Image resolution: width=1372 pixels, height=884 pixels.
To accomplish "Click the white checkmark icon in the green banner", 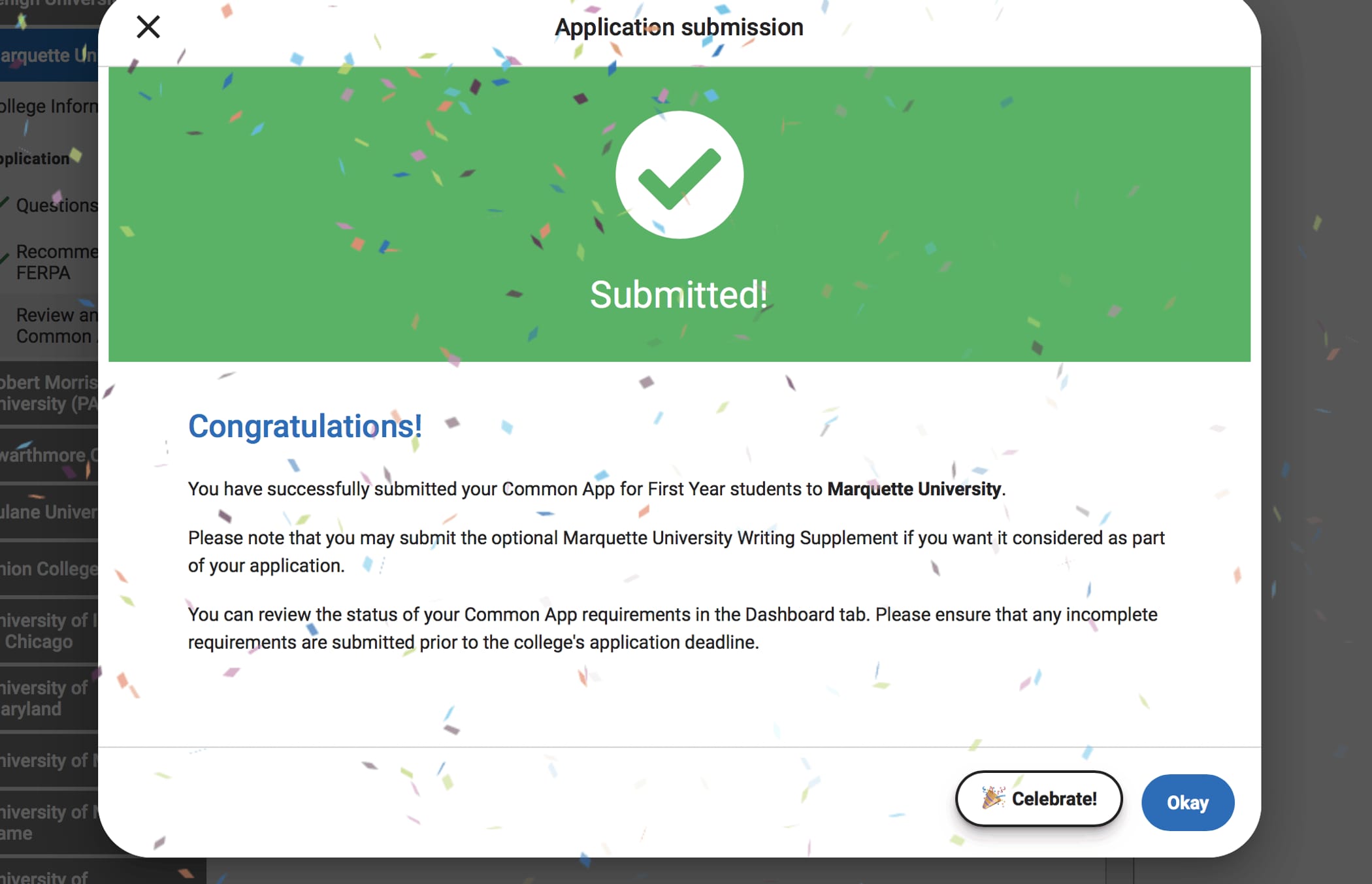I will (x=679, y=174).
